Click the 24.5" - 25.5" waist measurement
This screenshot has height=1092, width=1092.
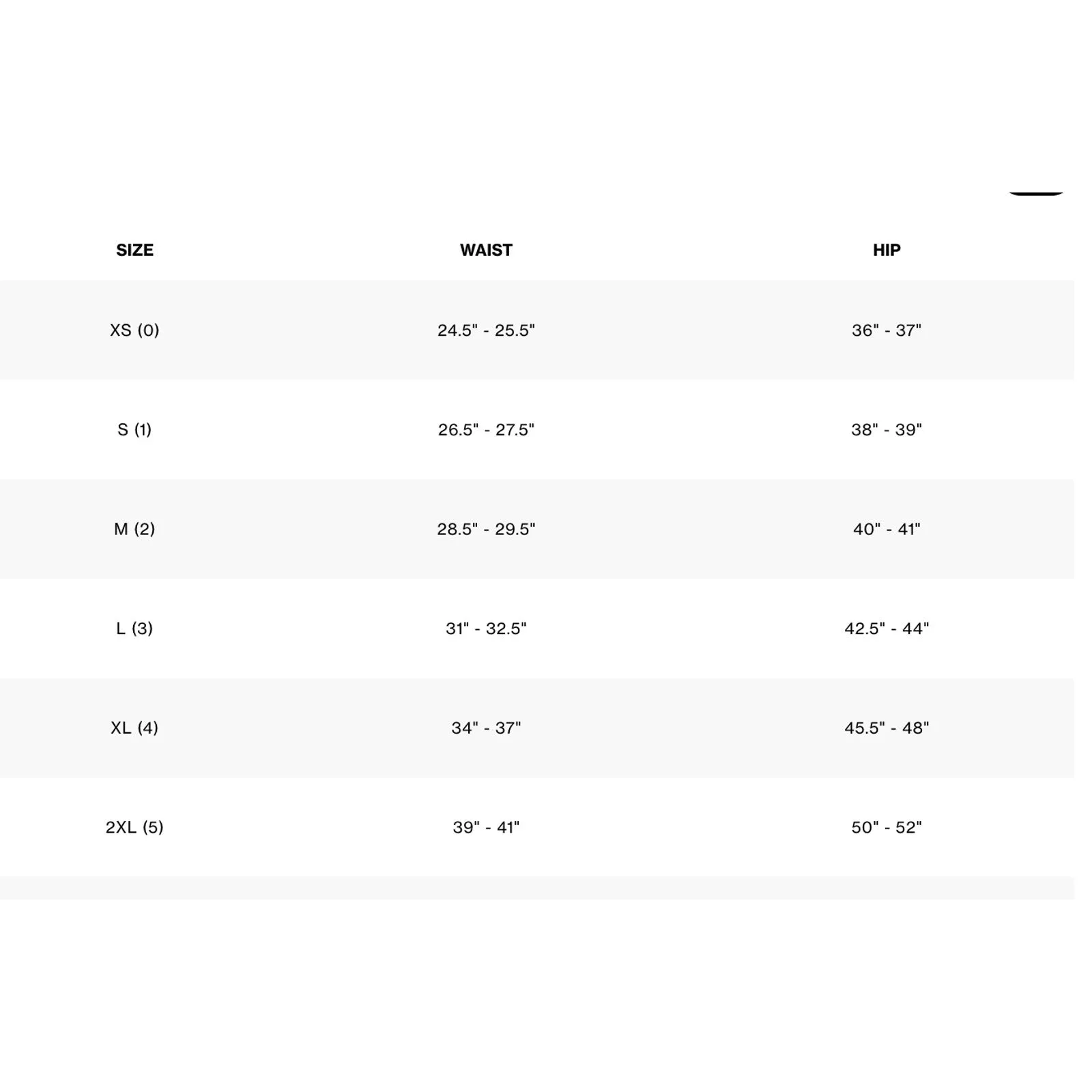[486, 330]
